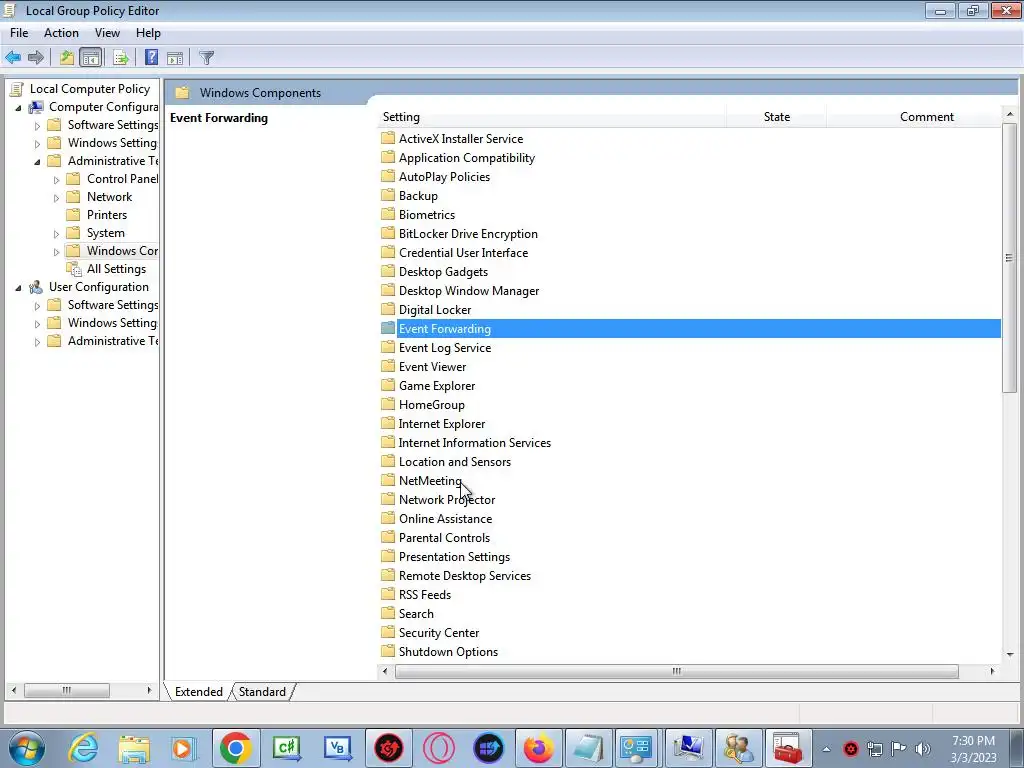The width and height of the screenshot is (1024, 768).
Task: Open the Help toolbar icon
Action: pyautogui.click(x=151, y=57)
